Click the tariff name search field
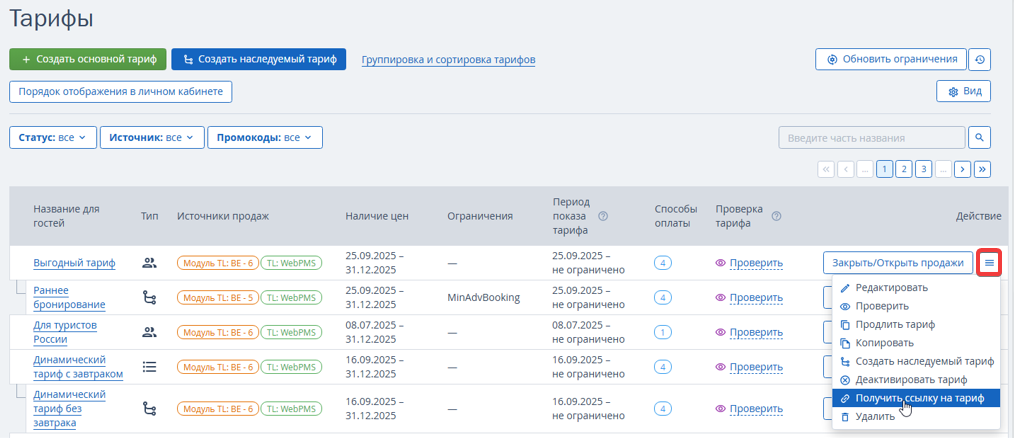 tap(871, 137)
